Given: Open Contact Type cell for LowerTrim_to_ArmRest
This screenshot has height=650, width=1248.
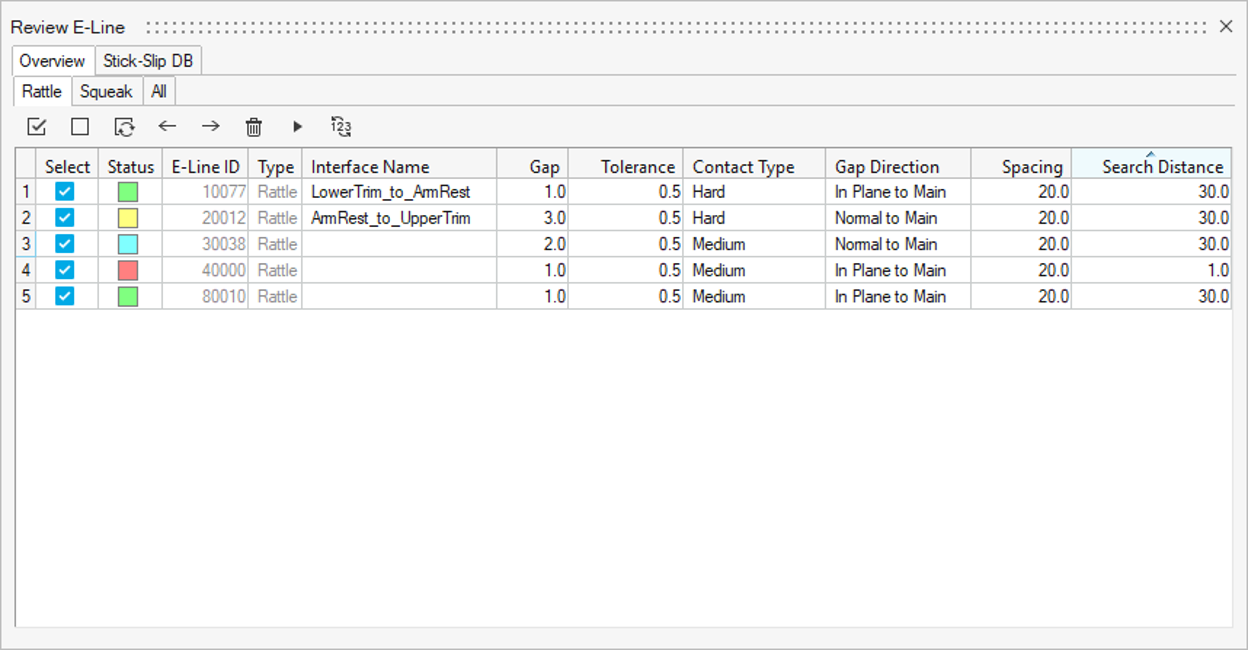Looking at the screenshot, I should (x=753, y=192).
